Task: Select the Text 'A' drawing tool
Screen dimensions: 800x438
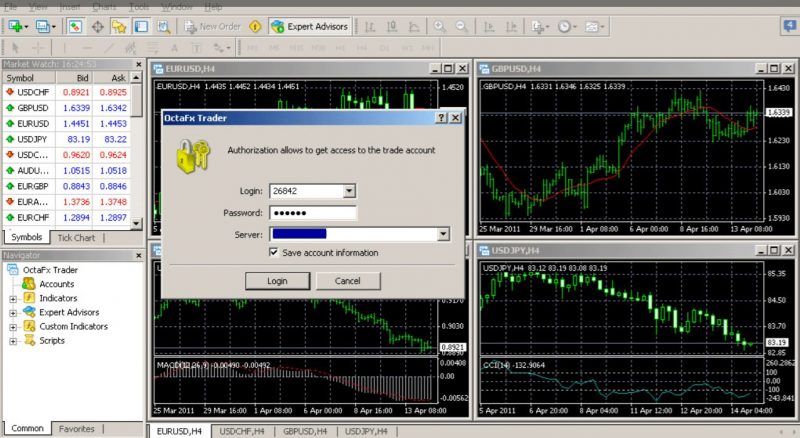Action: coord(174,48)
